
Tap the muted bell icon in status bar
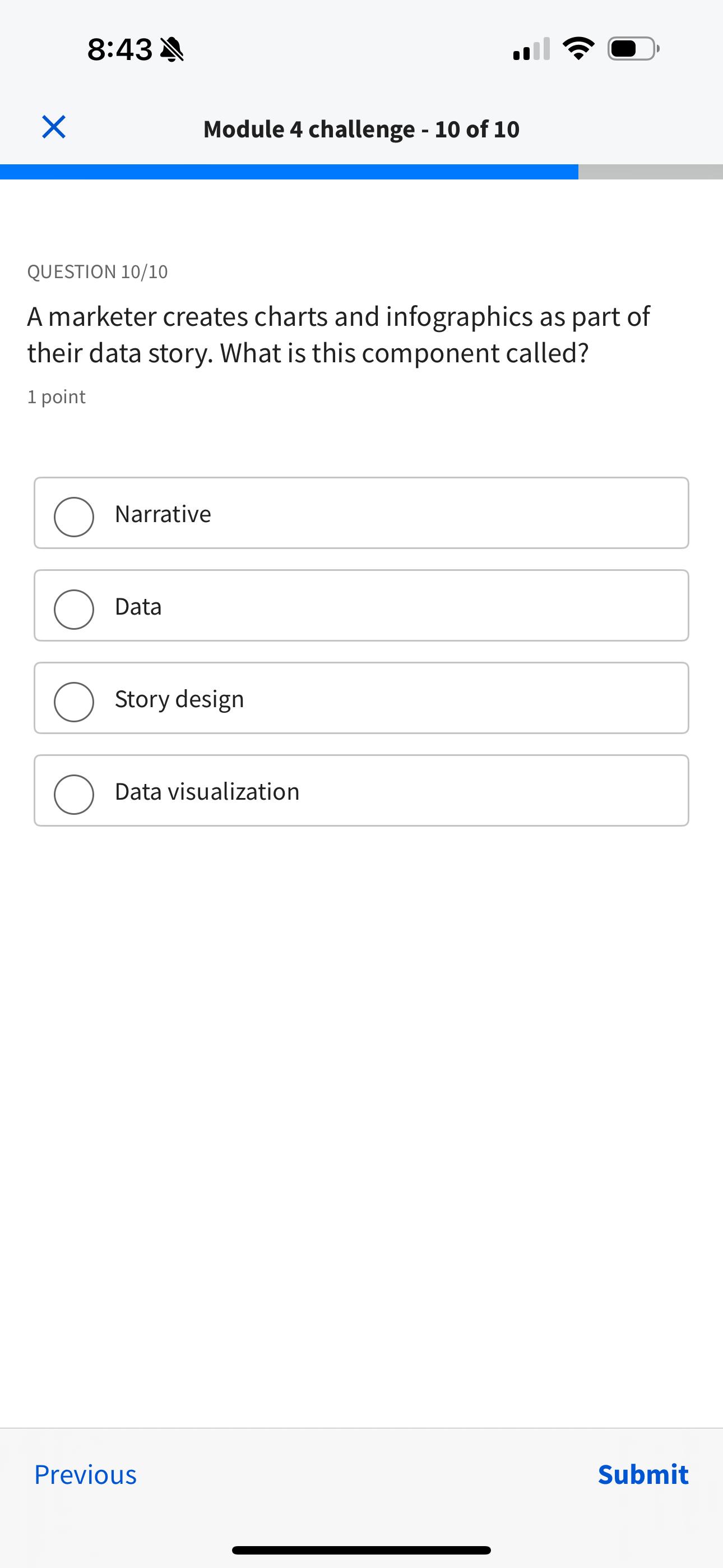click(x=172, y=49)
